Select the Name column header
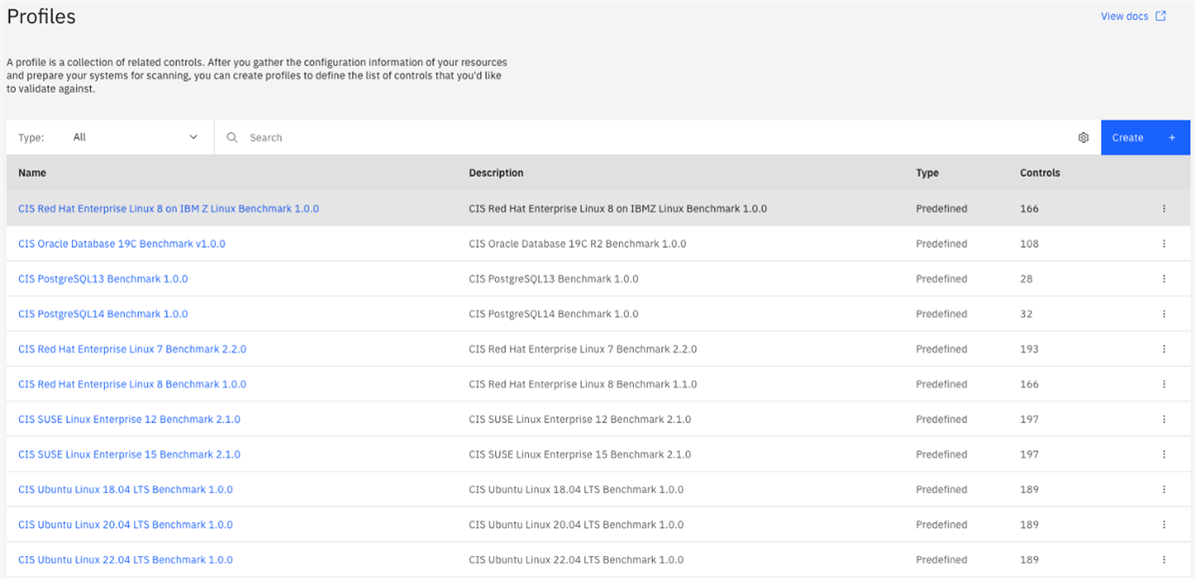This screenshot has height=582, width=1200. [x=32, y=172]
